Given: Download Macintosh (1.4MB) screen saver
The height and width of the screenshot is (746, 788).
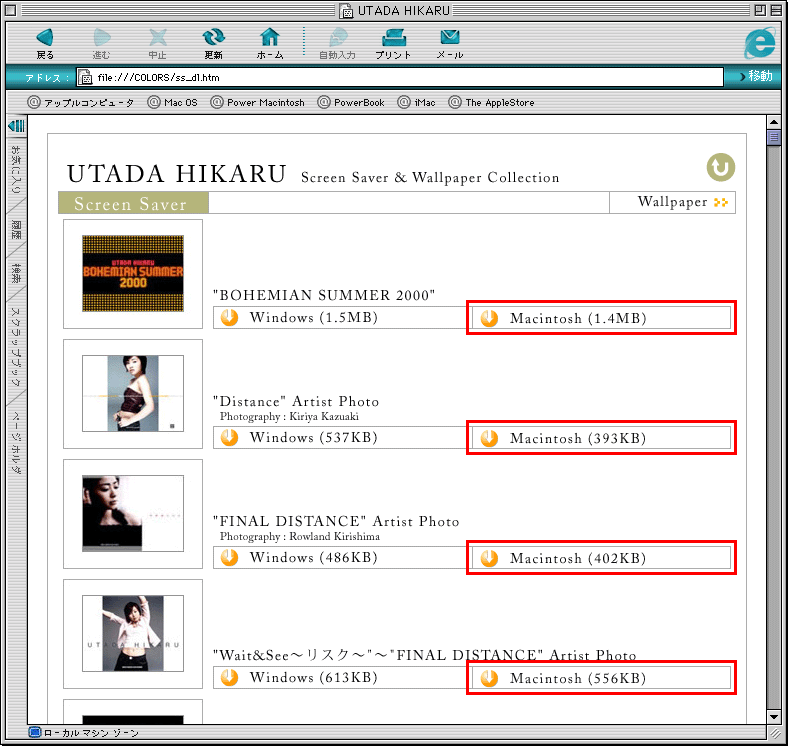Looking at the screenshot, I should (601, 318).
